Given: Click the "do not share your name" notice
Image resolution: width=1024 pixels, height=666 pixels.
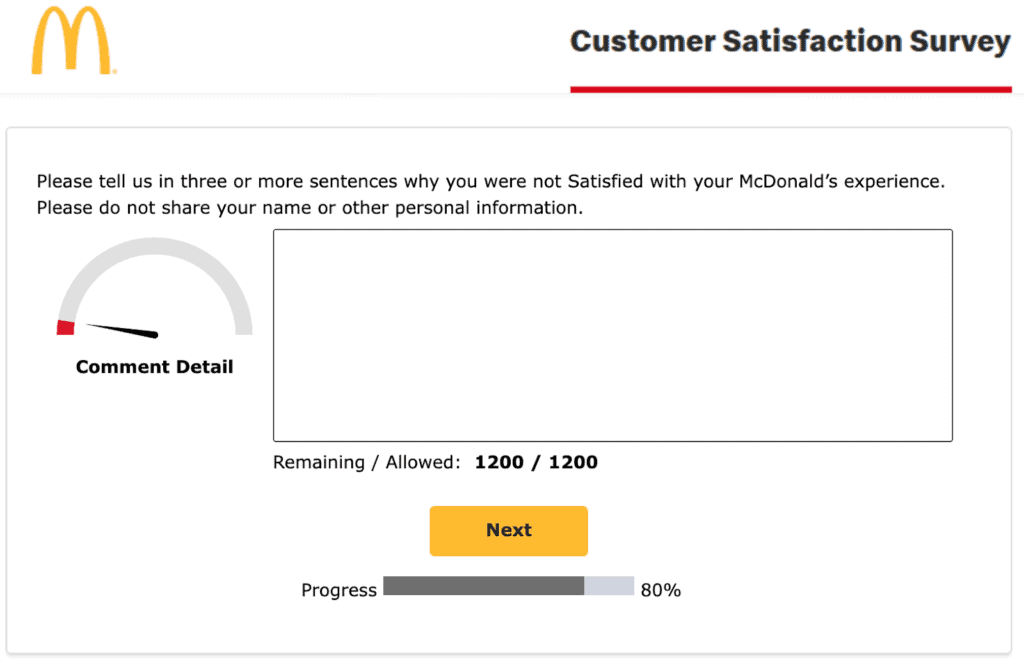Looking at the screenshot, I should 309,208.
